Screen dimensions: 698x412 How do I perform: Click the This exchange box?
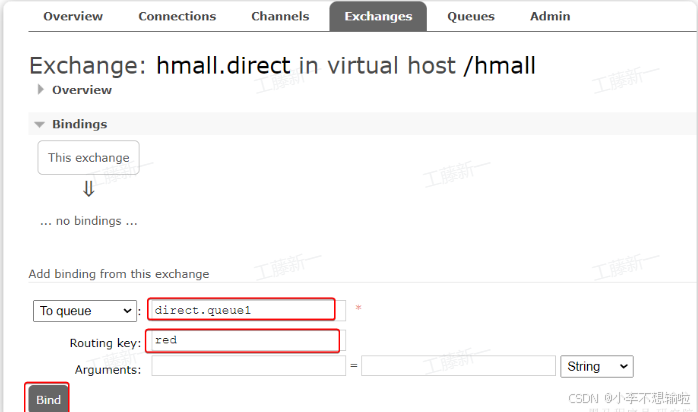pyautogui.click(x=89, y=158)
